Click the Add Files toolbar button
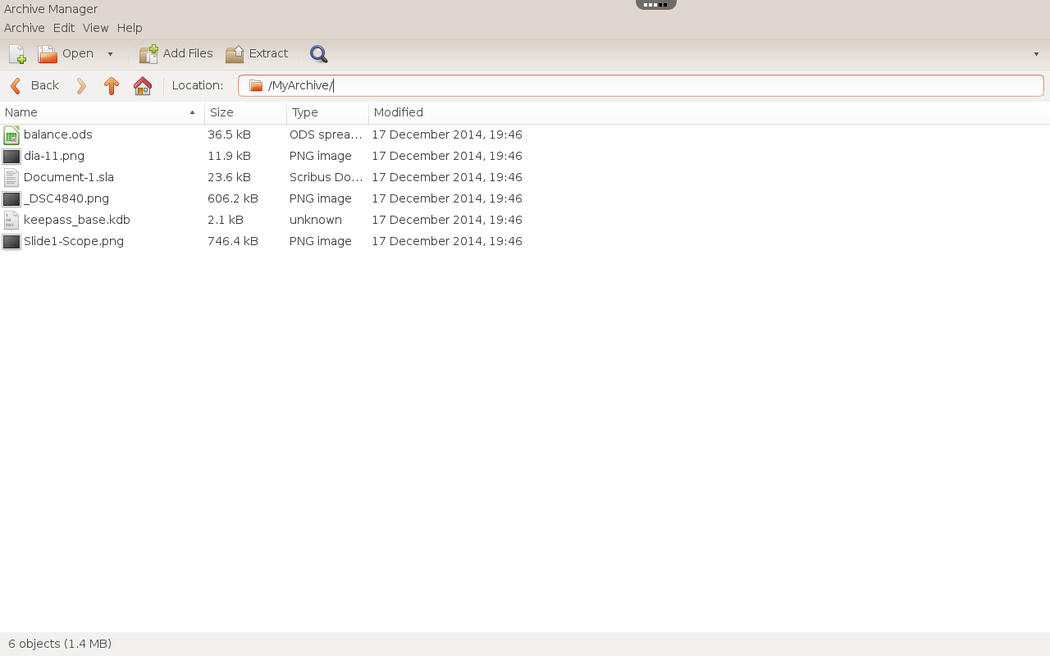 point(176,54)
